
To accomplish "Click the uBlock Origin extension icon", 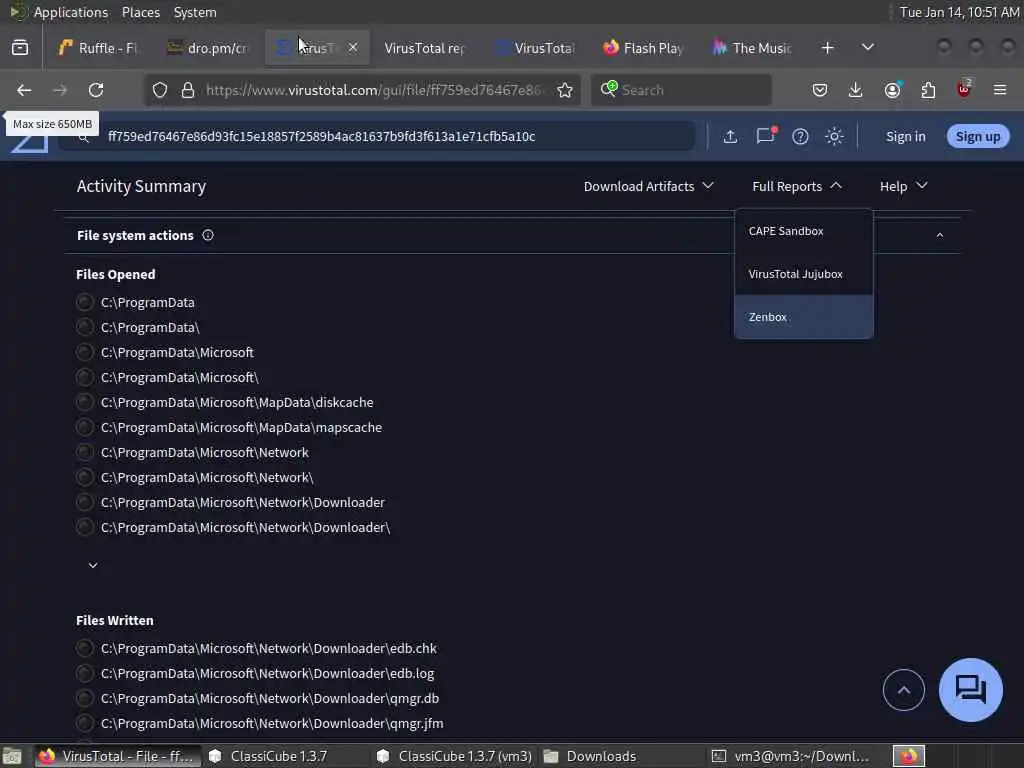I will 964,89.
